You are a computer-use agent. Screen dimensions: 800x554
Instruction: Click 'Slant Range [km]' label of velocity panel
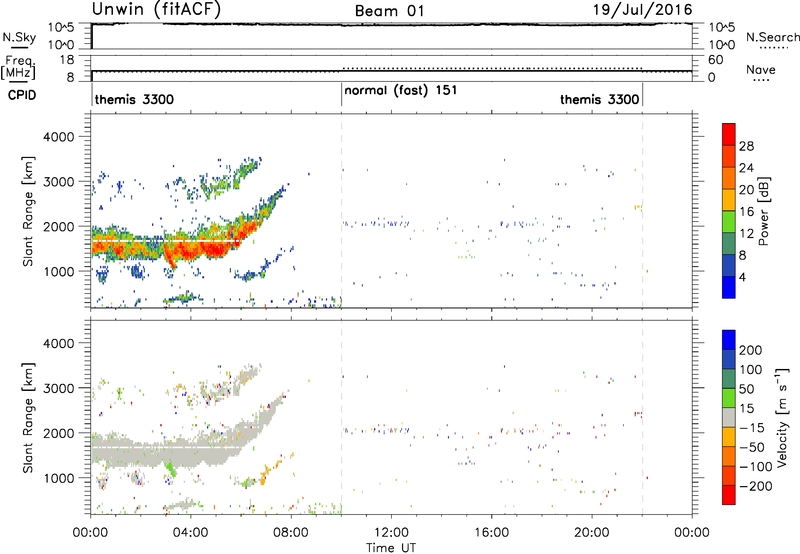28,417
